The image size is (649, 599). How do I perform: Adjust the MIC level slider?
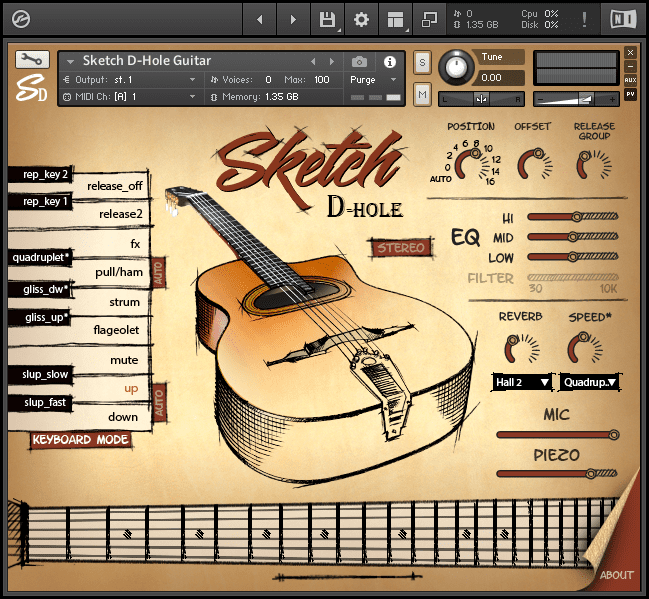coord(558,435)
